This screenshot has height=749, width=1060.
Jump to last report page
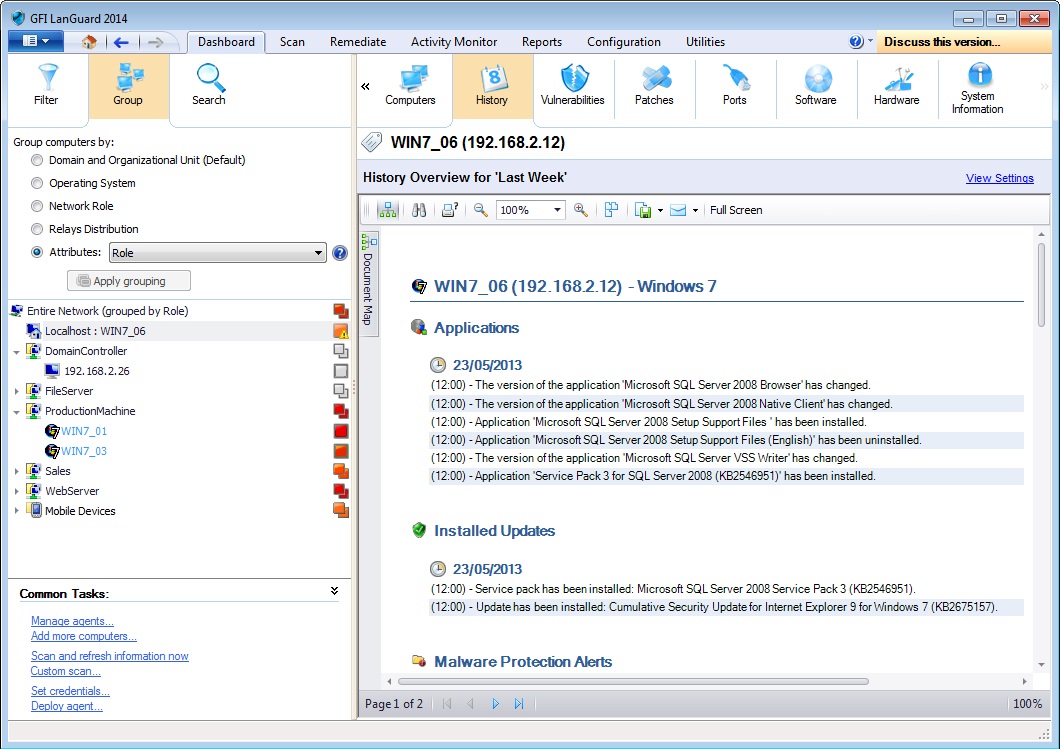[x=519, y=704]
